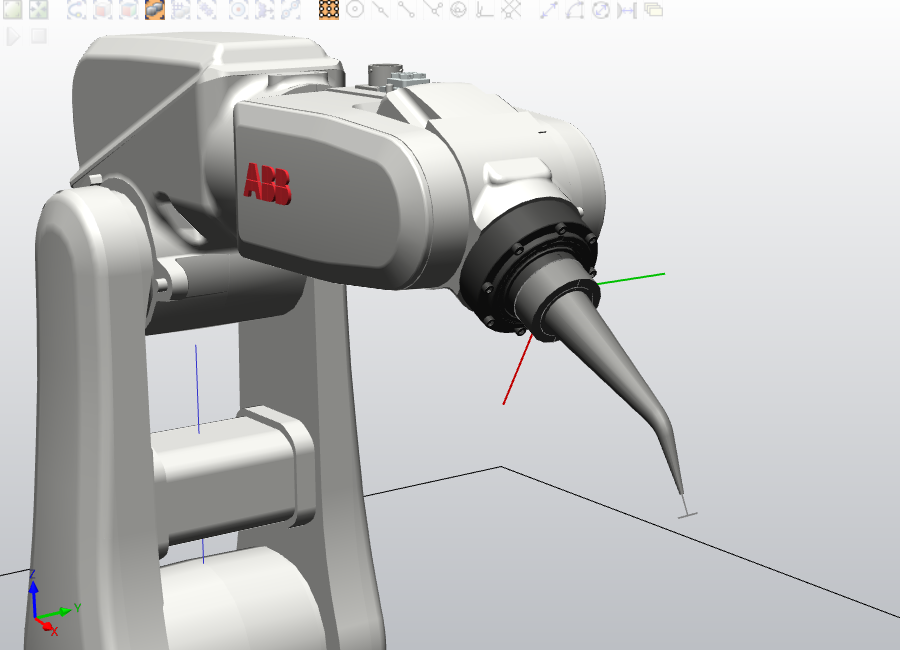Select the Target/Frame Selection icon
This screenshot has height=650, width=900.
click(x=238, y=9)
